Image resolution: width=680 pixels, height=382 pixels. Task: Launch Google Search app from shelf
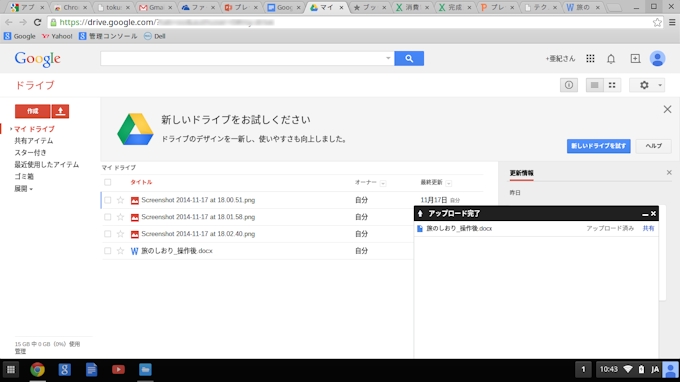pos(65,370)
